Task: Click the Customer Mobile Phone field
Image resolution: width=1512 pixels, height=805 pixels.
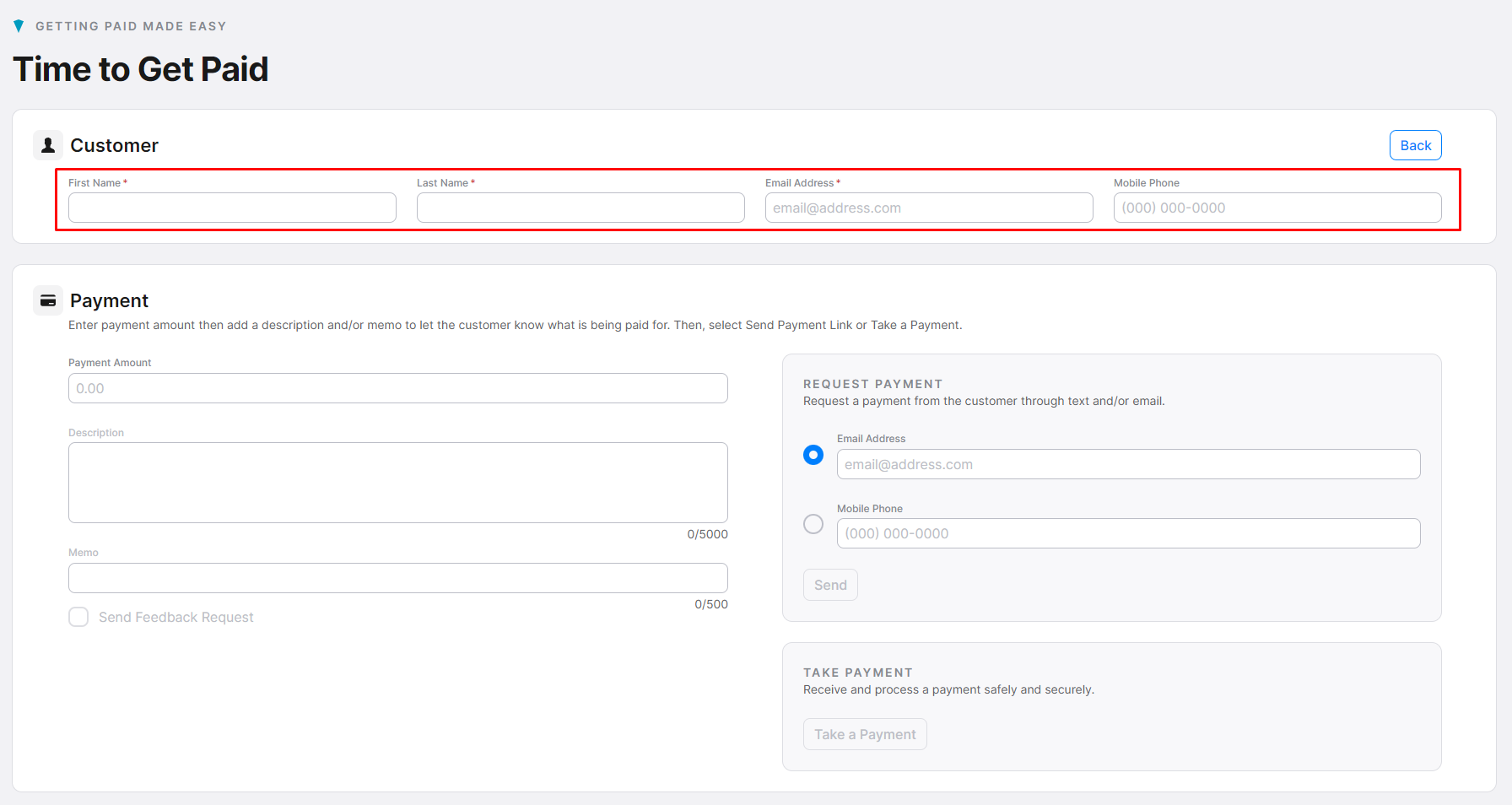Action: click(x=1277, y=208)
